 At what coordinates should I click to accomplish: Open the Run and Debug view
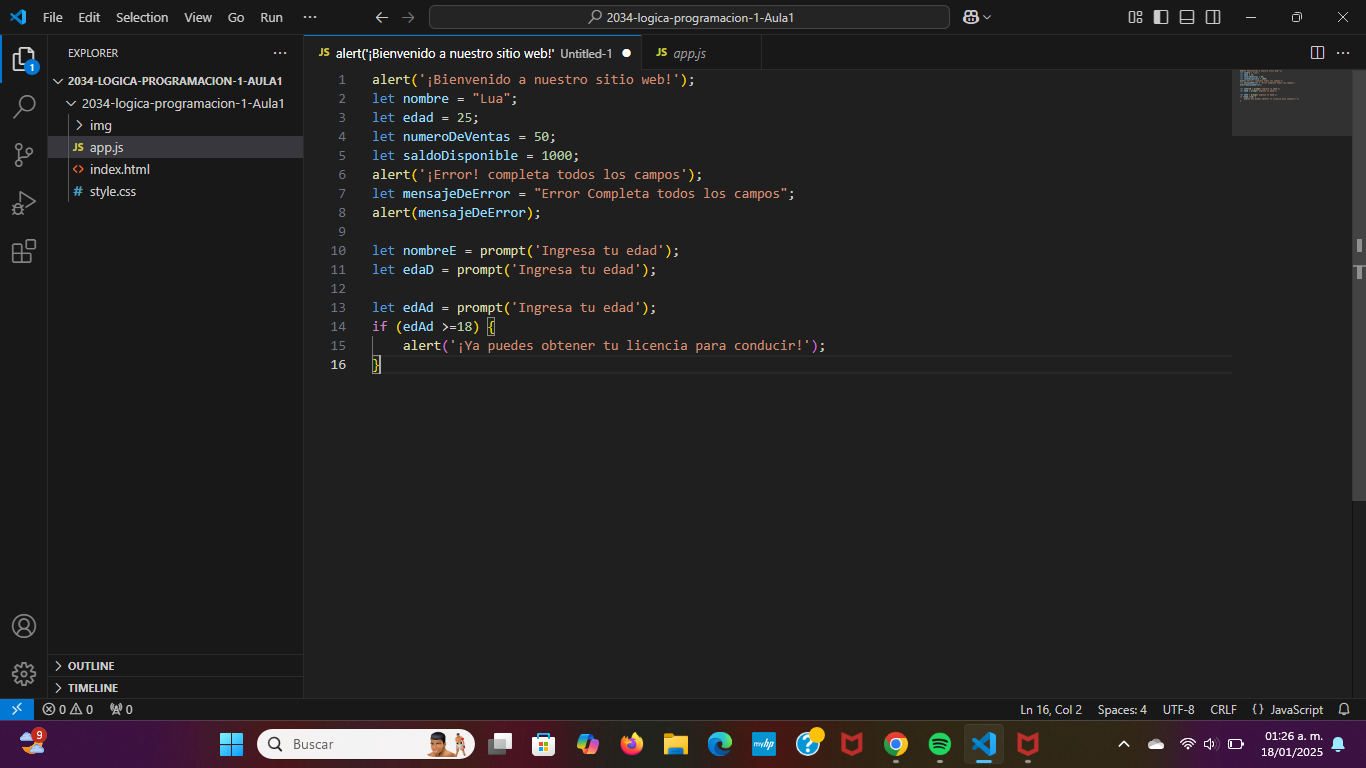click(24, 203)
